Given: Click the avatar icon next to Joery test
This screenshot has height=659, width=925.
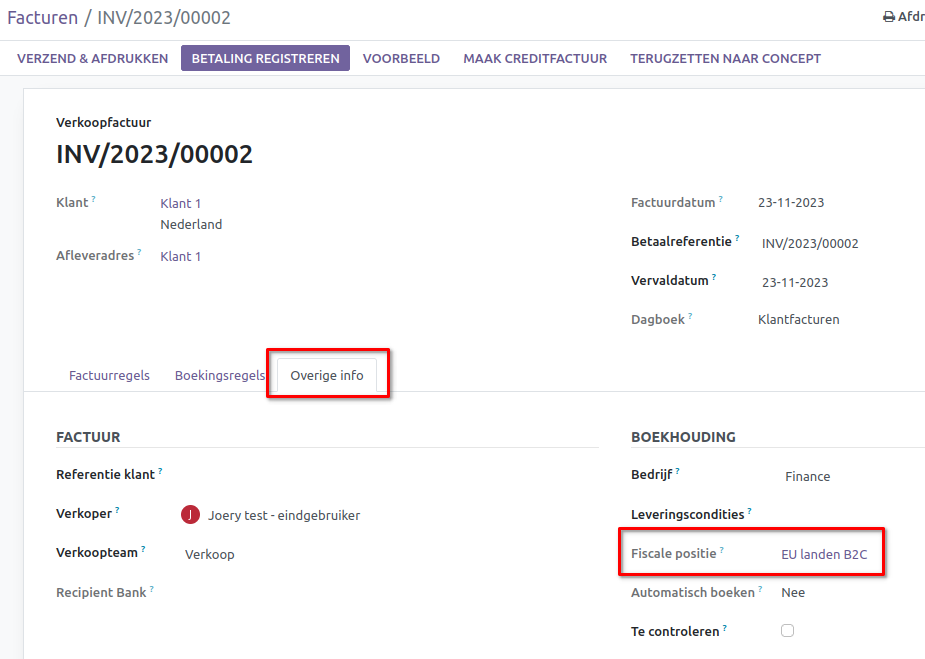Looking at the screenshot, I should coord(191,513).
